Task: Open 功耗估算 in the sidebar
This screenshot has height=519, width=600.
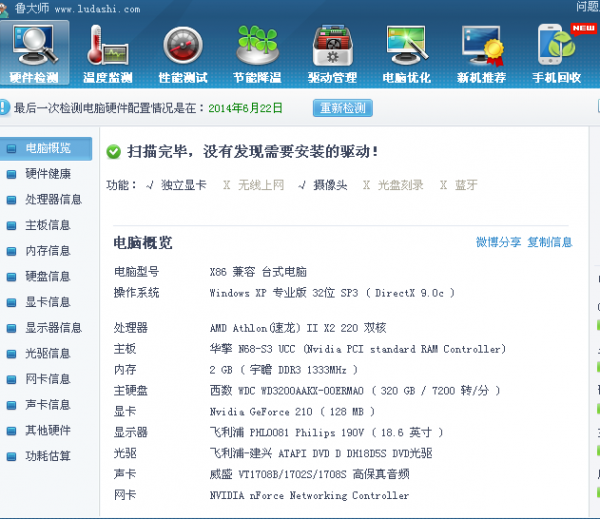Action: (46, 456)
